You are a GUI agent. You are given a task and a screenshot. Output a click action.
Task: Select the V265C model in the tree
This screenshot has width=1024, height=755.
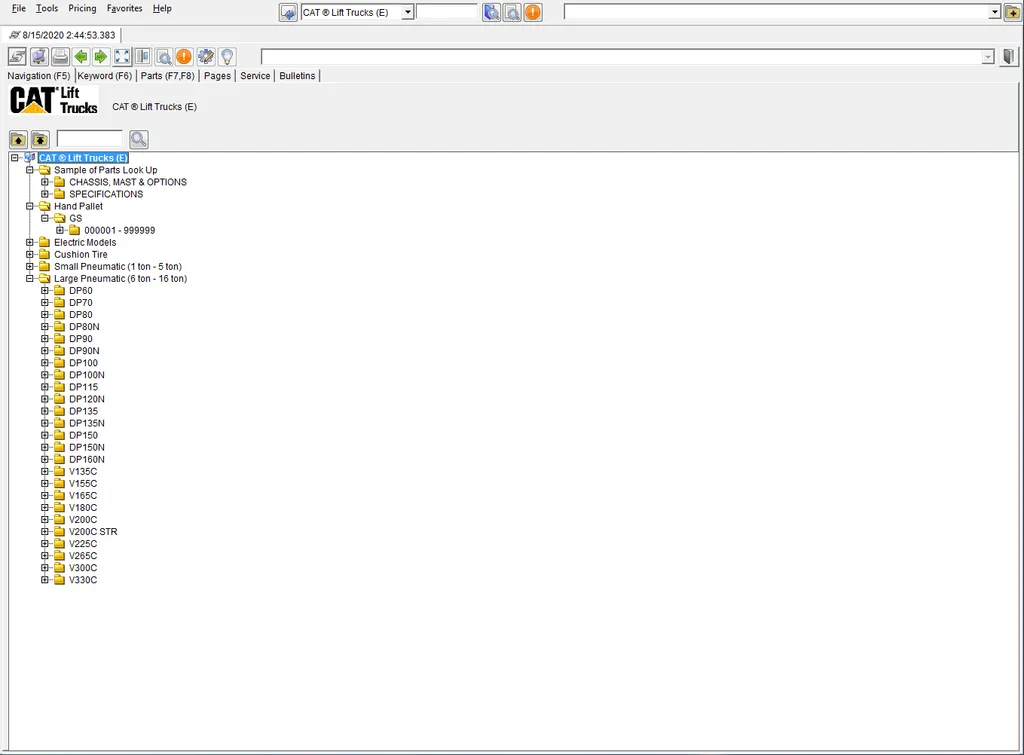pyautogui.click(x=83, y=556)
